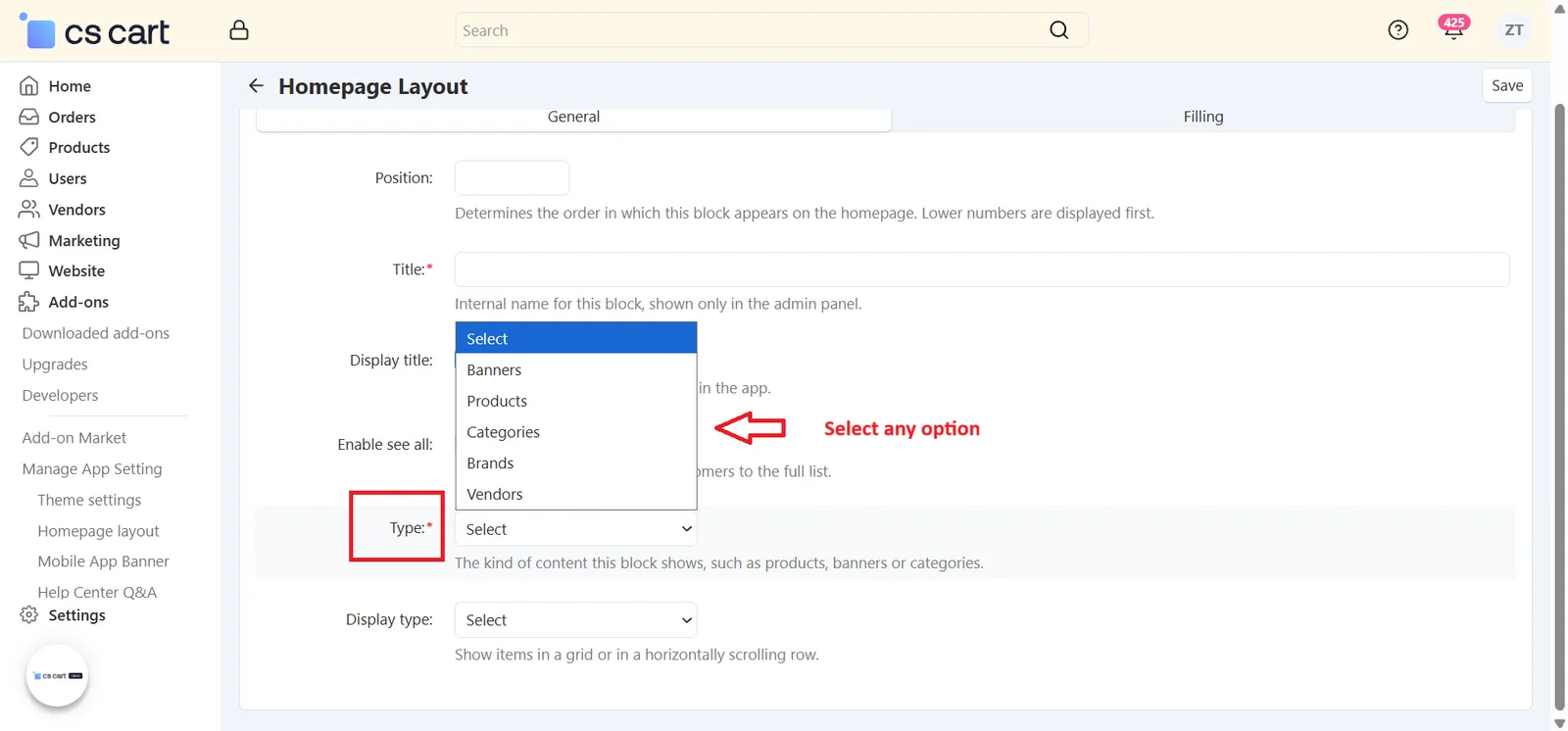Viewport: 1568px width, 731px height.
Task: Click the search magnifier icon
Action: point(1058,30)
